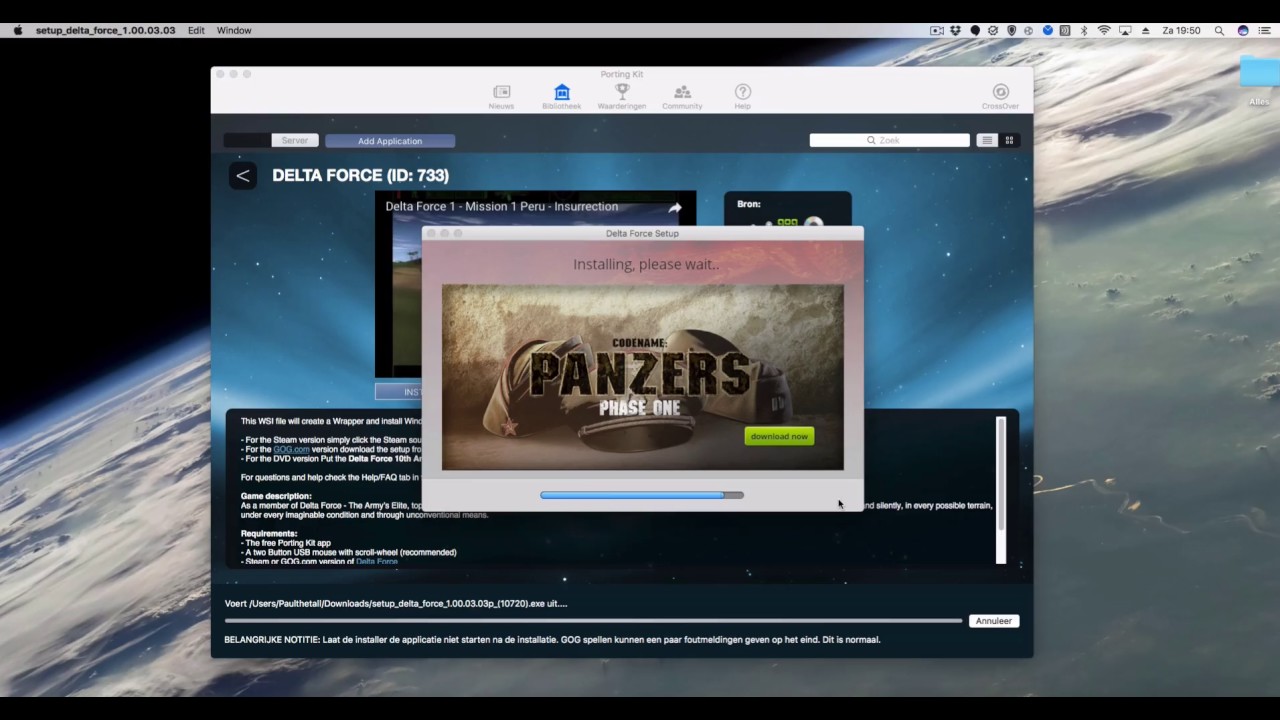Screen dimensions: 1280x720
Task: Click the eject icon in menu bar
Action: 1145,31
